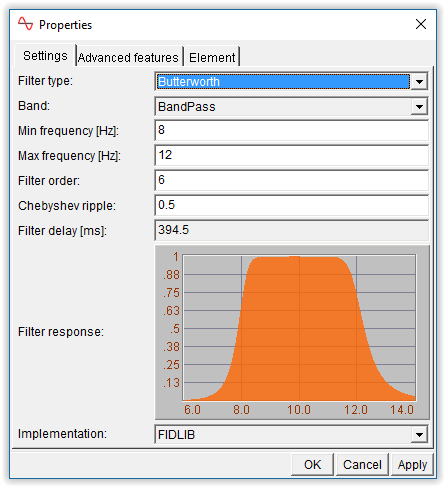Click the Min frequency input field
Screen dimensions: 445x487
(x=292, y=130)
